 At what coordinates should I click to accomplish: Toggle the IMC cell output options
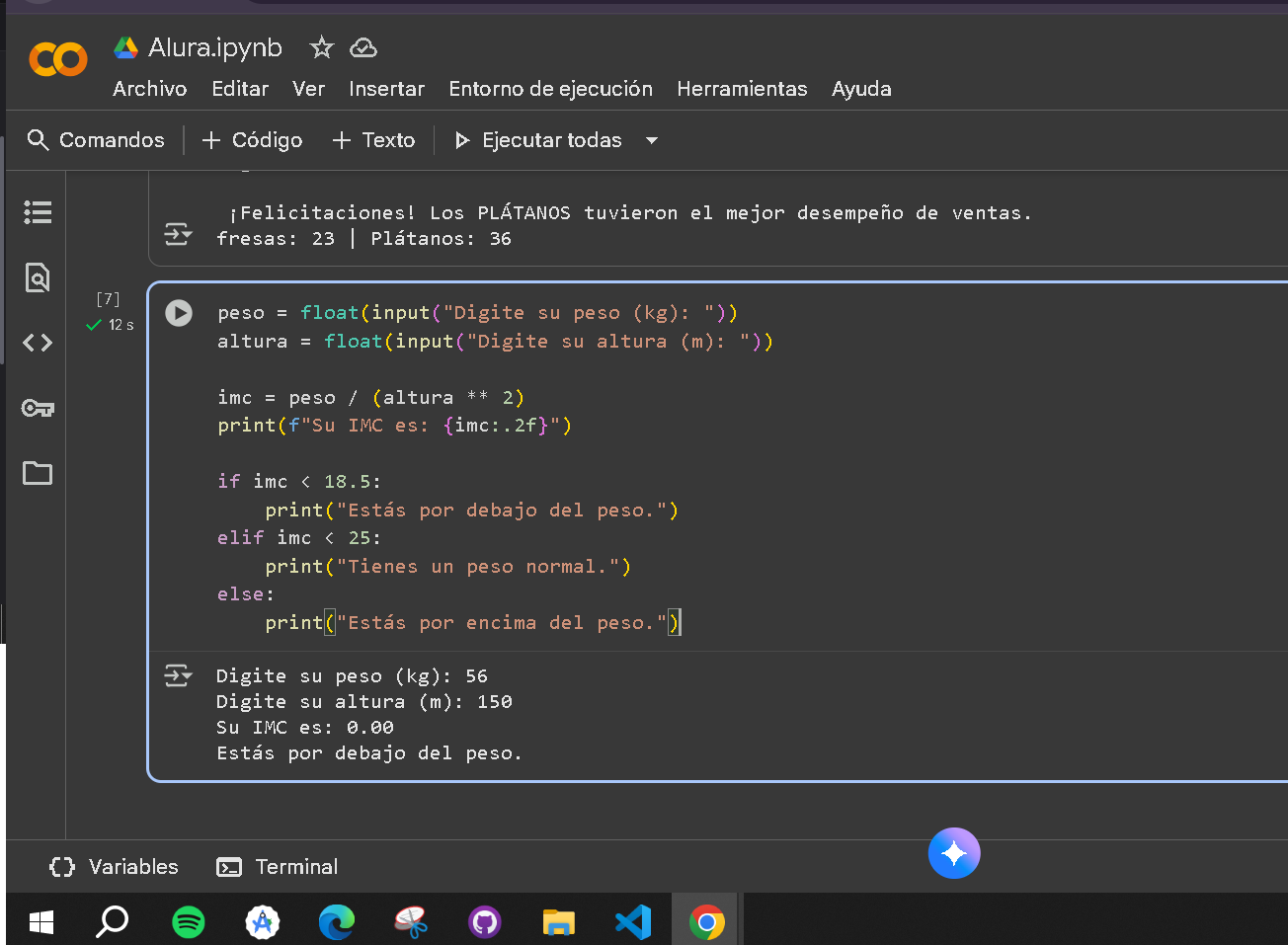[178, 675]
